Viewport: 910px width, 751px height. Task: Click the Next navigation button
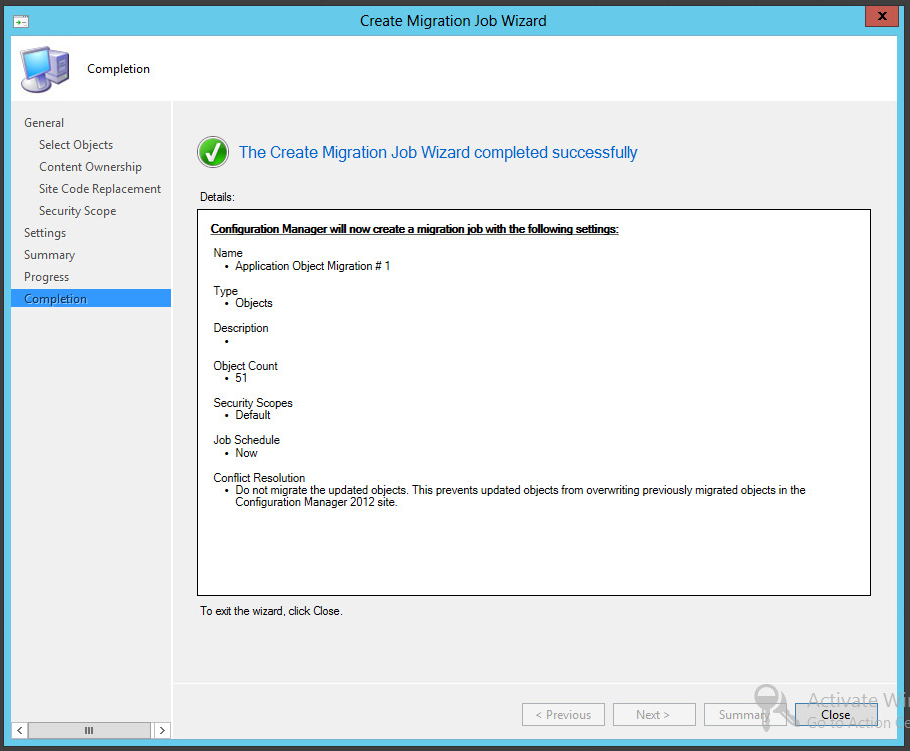click(654, 714)
